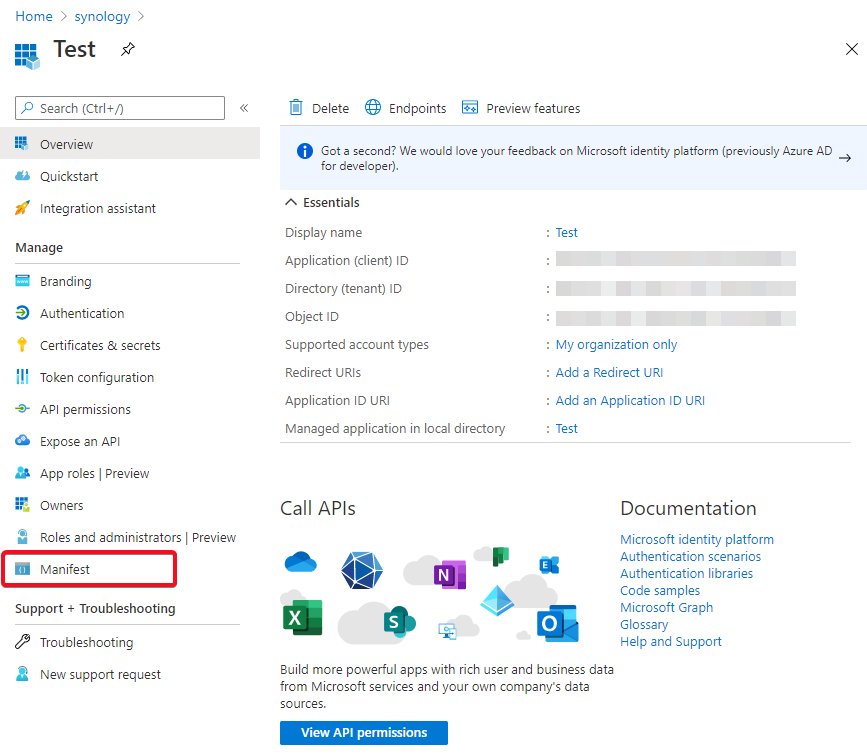Click the API permissions icon

point(22,409)
